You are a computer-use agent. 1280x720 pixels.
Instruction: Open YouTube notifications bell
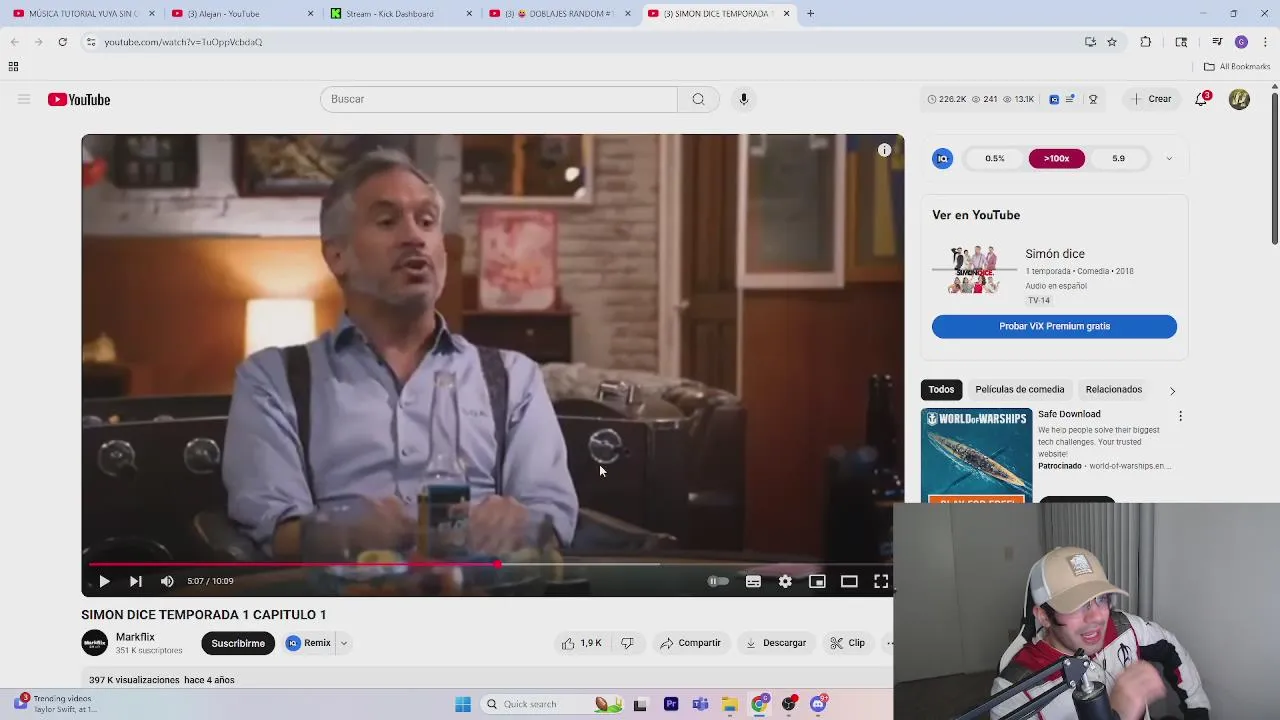1202,99
